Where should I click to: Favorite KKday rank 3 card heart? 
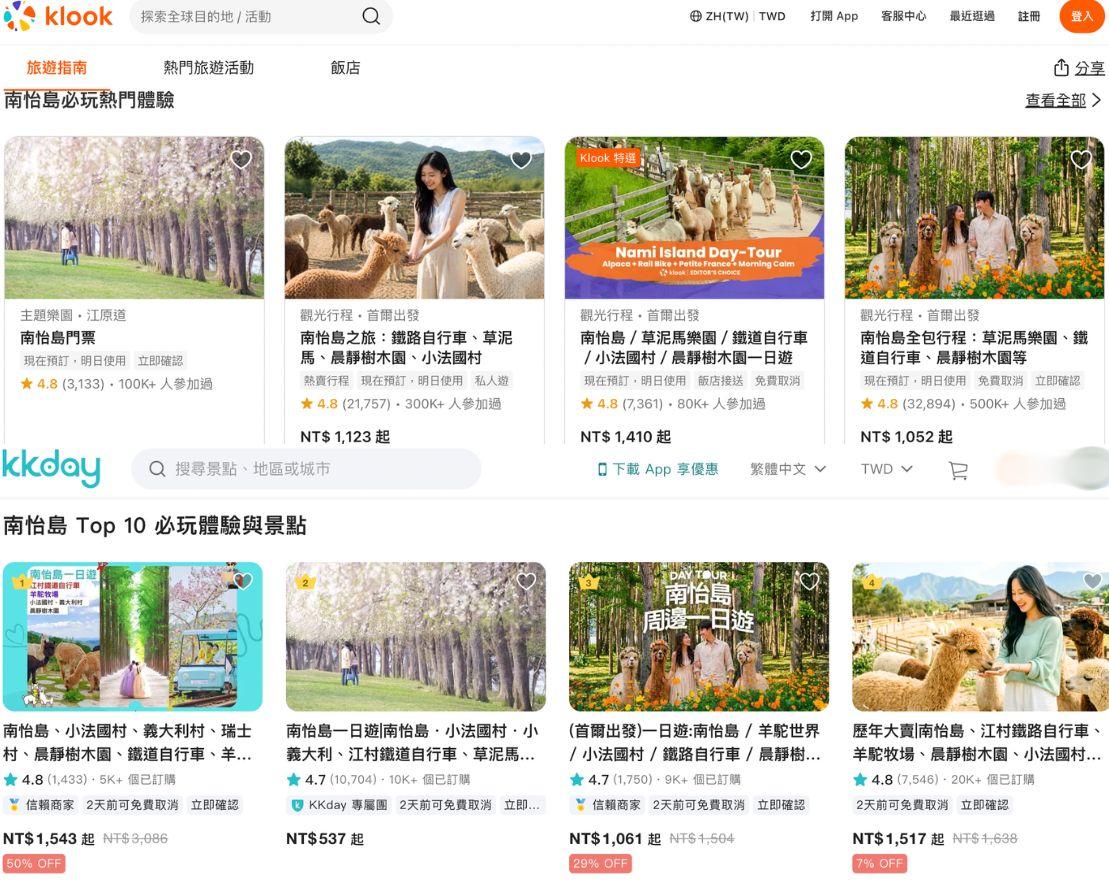pyautogui.click(x=809, y=581)
